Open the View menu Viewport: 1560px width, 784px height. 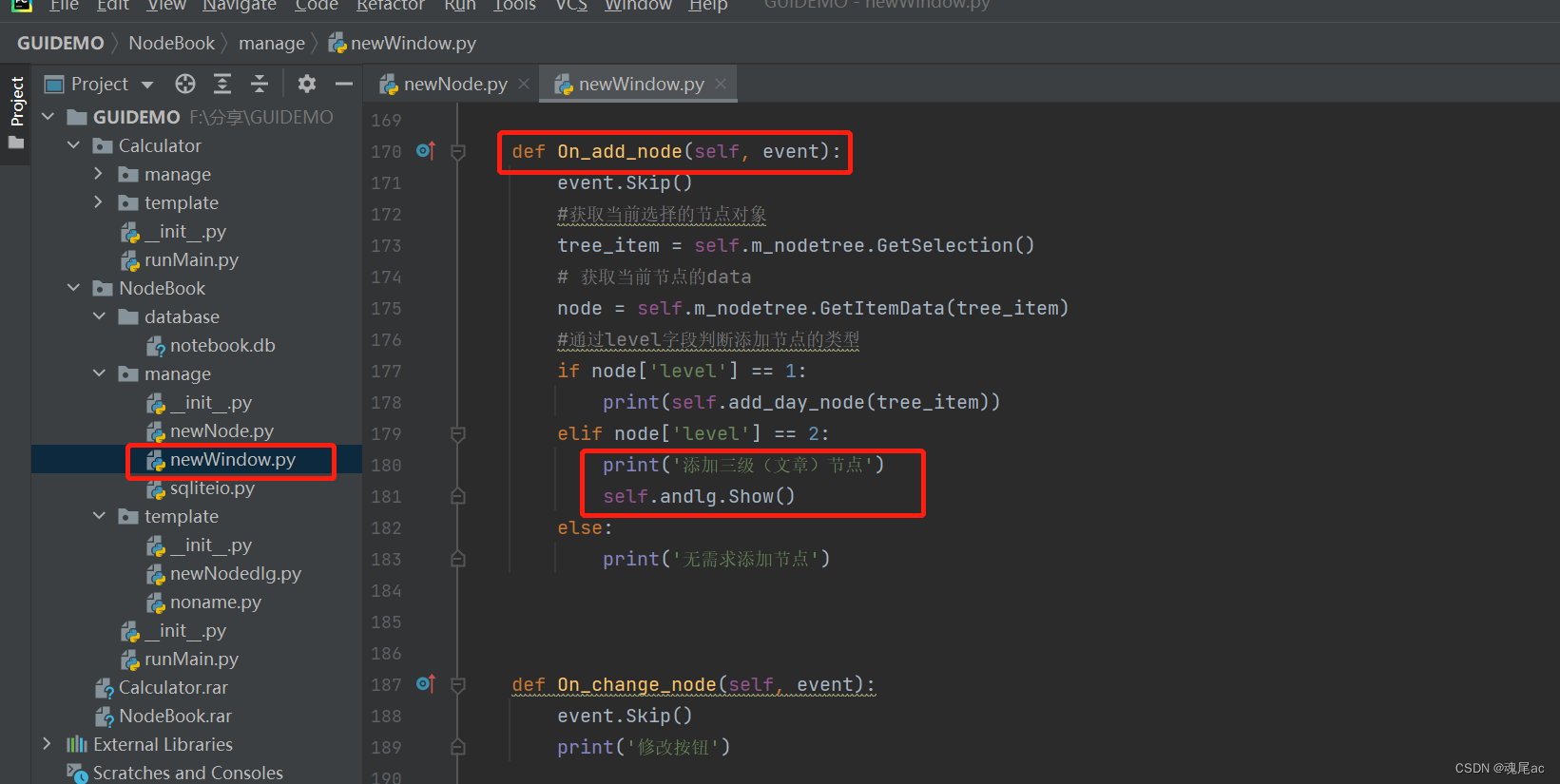pos(166,5)
